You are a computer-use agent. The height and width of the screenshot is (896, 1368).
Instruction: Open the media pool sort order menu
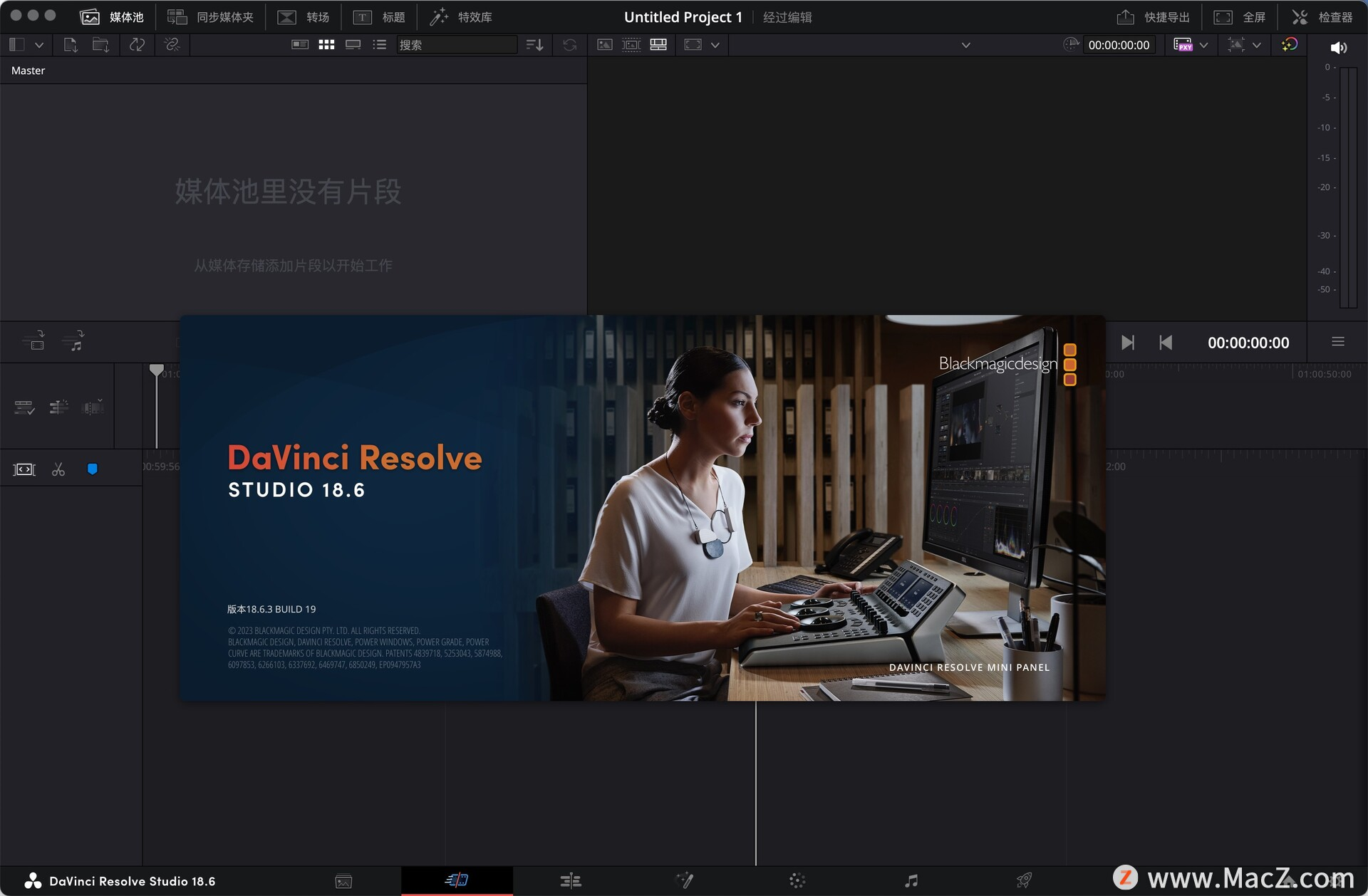click(x=534, y=45)
